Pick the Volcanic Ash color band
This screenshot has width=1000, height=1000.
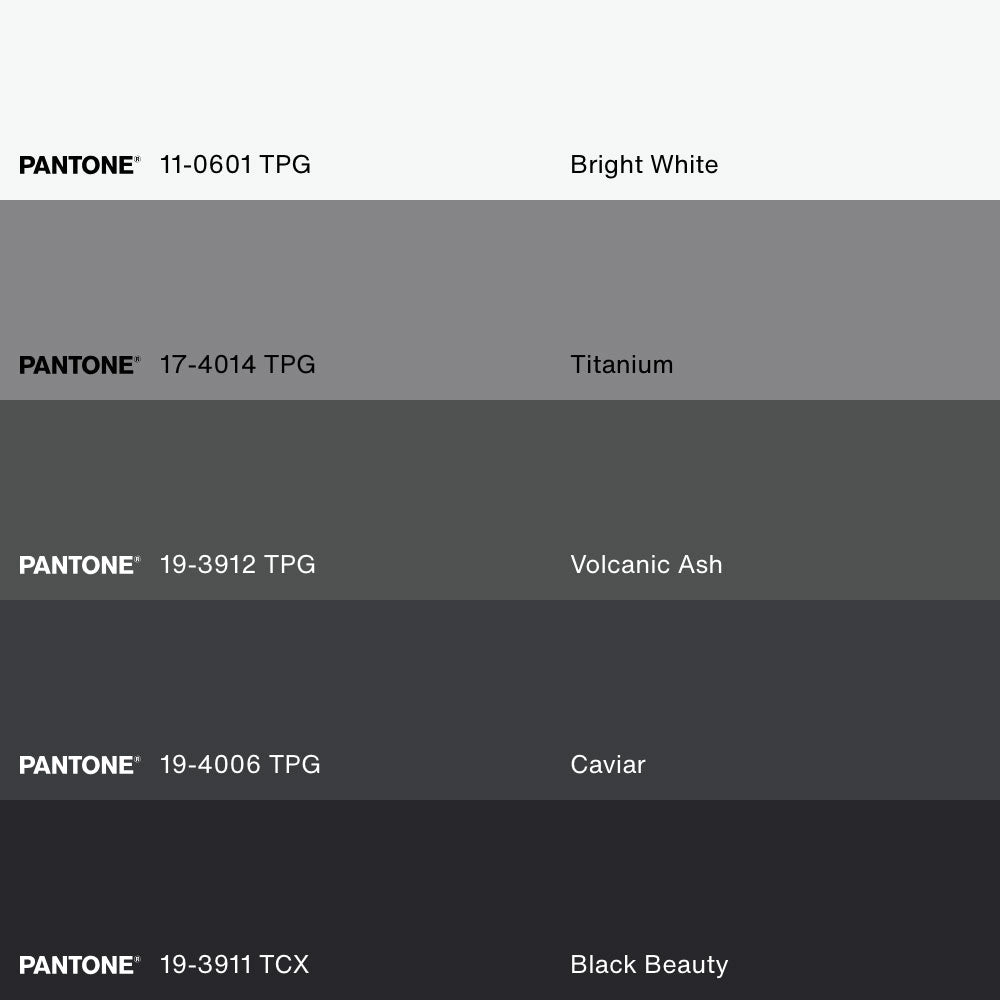click(x=500, y=480)
